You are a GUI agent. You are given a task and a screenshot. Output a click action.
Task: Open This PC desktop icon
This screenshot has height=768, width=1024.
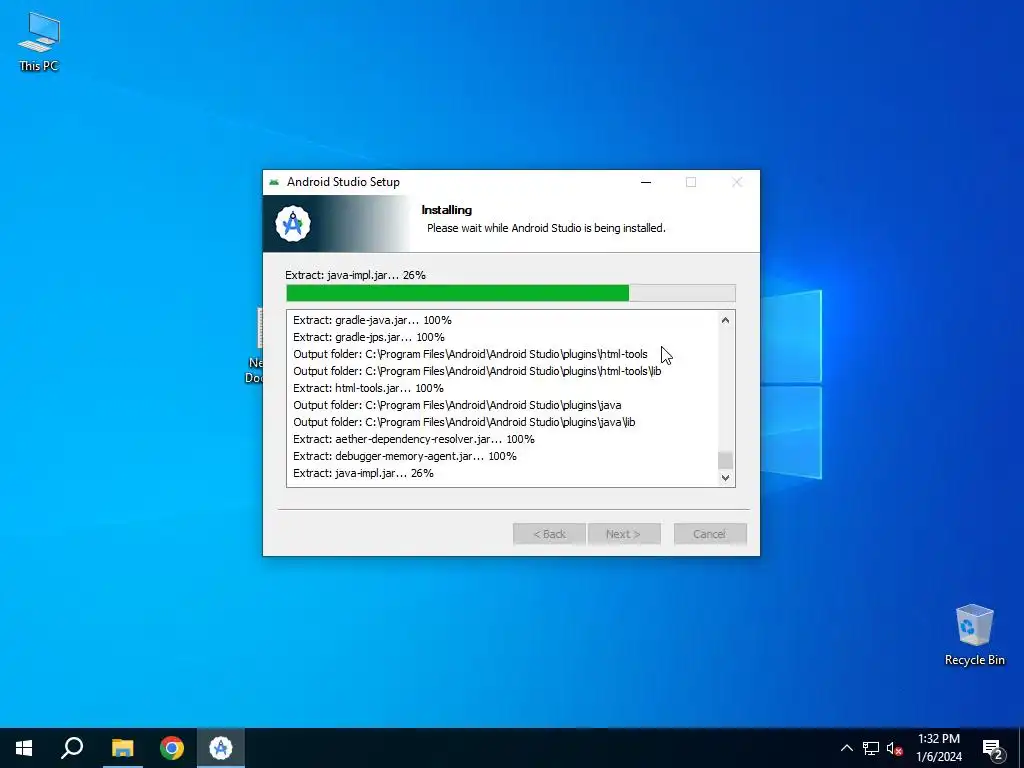(39, 42)
